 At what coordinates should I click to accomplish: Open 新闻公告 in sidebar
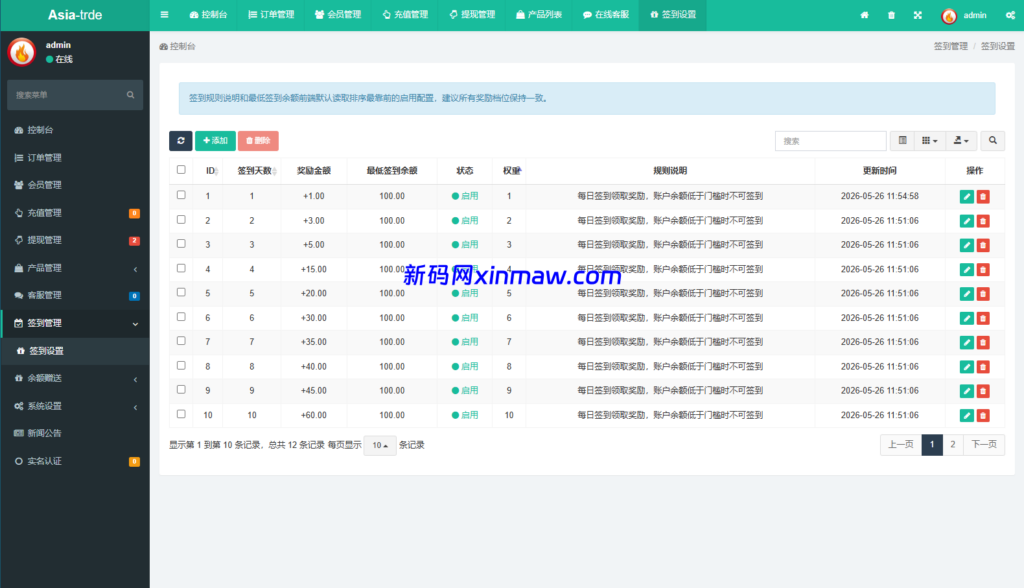[x=75, y=433]
